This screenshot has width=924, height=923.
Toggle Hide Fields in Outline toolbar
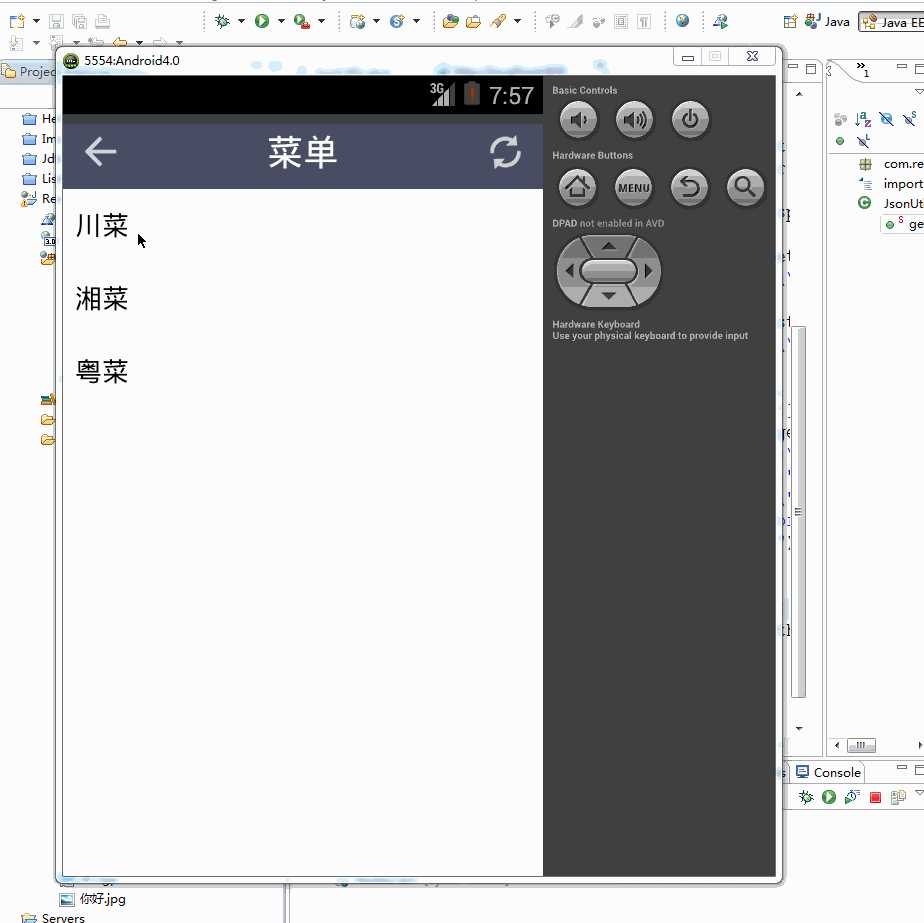pos(886,119)
